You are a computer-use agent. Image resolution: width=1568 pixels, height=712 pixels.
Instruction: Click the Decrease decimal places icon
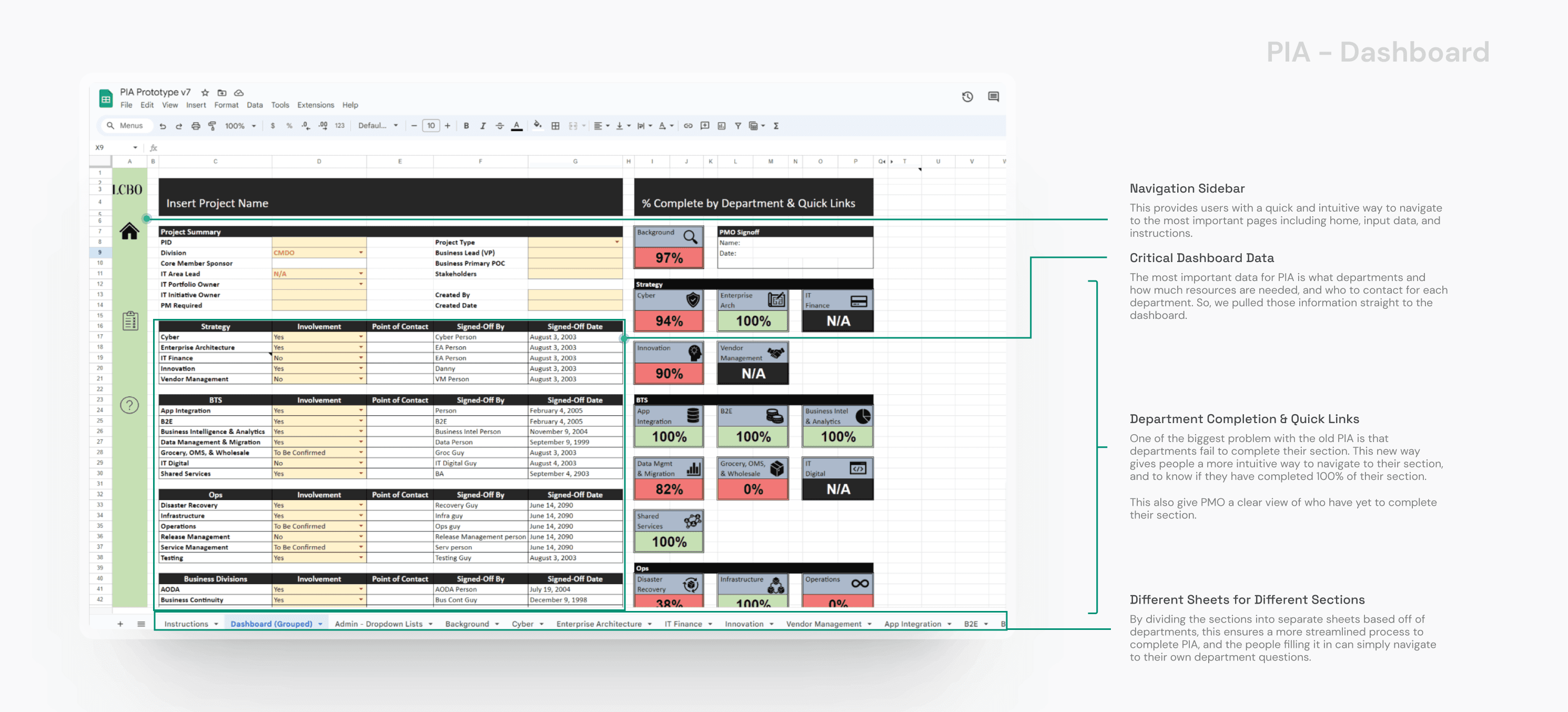306,126
